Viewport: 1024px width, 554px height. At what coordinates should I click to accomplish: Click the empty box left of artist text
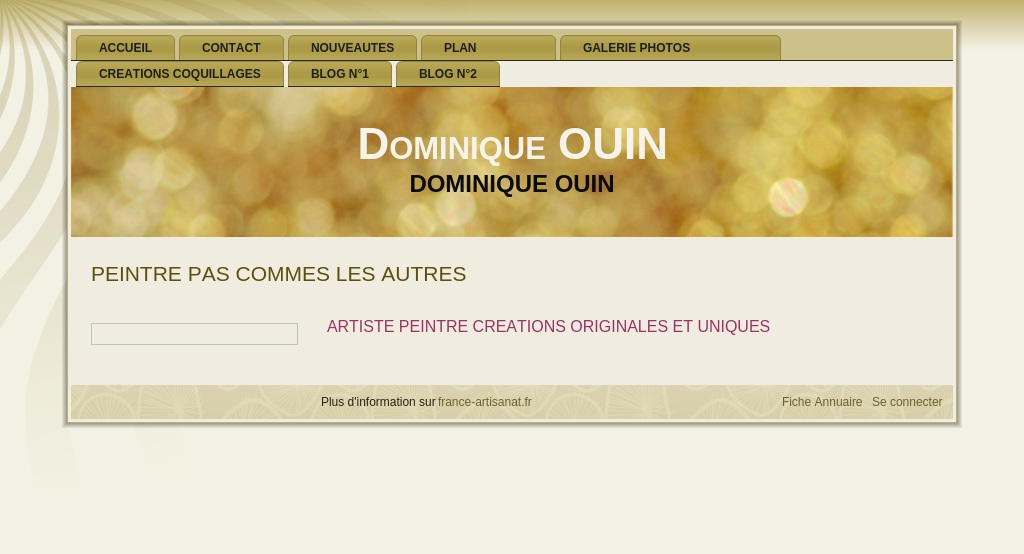click(195, 334)
